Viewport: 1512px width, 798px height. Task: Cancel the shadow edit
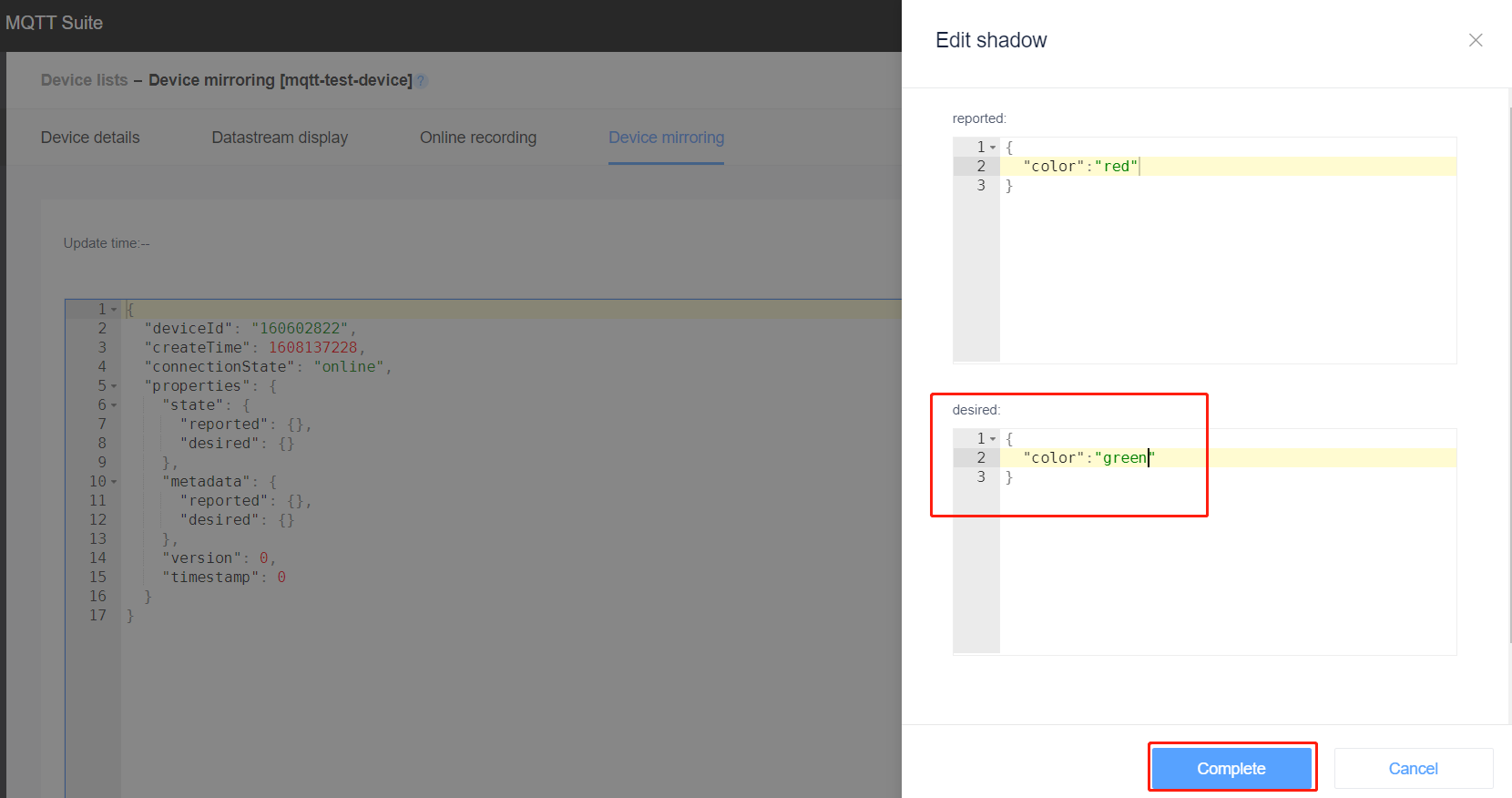[x=1414, y=768]
